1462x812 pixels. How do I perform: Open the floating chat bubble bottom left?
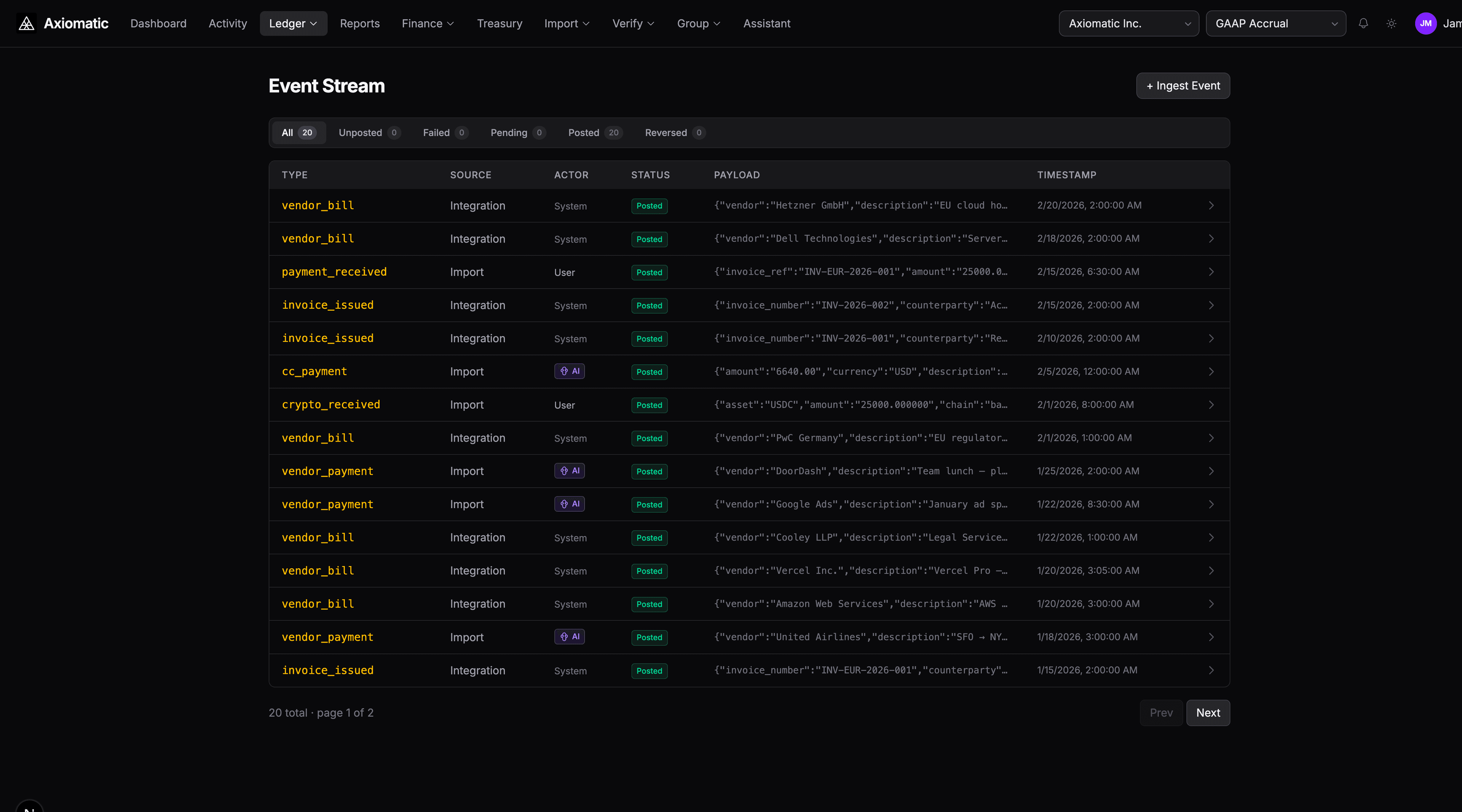point(30,808)
